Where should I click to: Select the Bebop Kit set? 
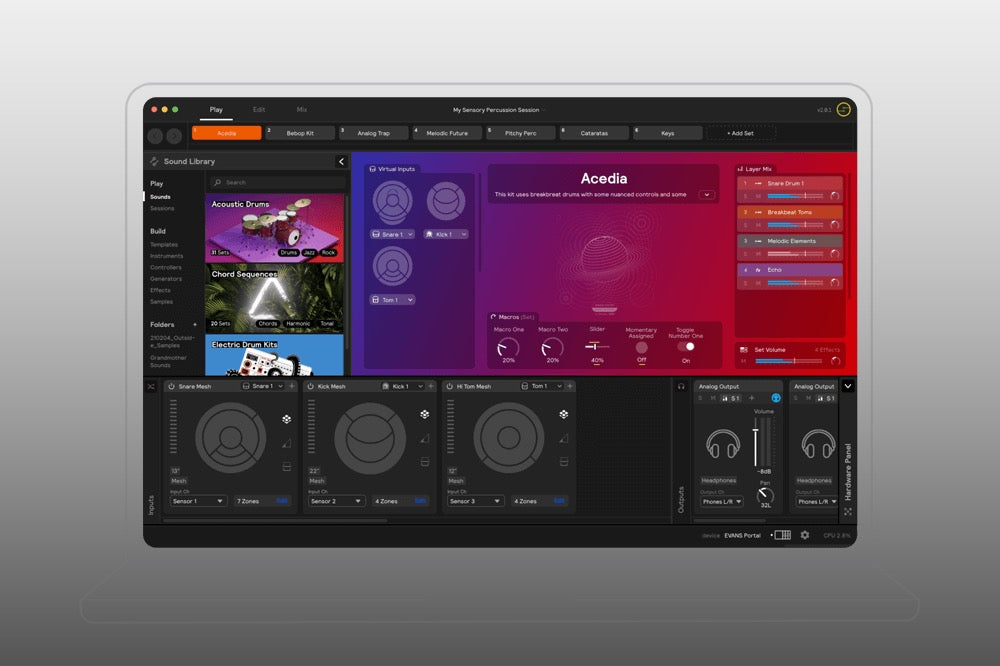point(300,133)
